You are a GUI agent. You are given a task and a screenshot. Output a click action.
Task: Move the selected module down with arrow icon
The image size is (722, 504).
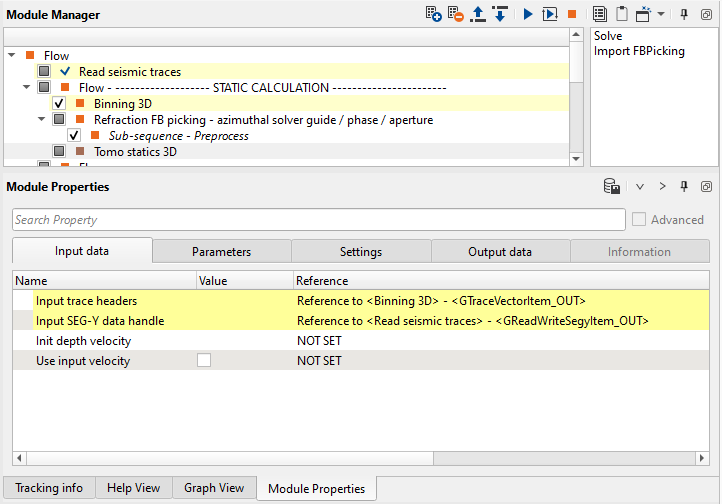[500, 15]
